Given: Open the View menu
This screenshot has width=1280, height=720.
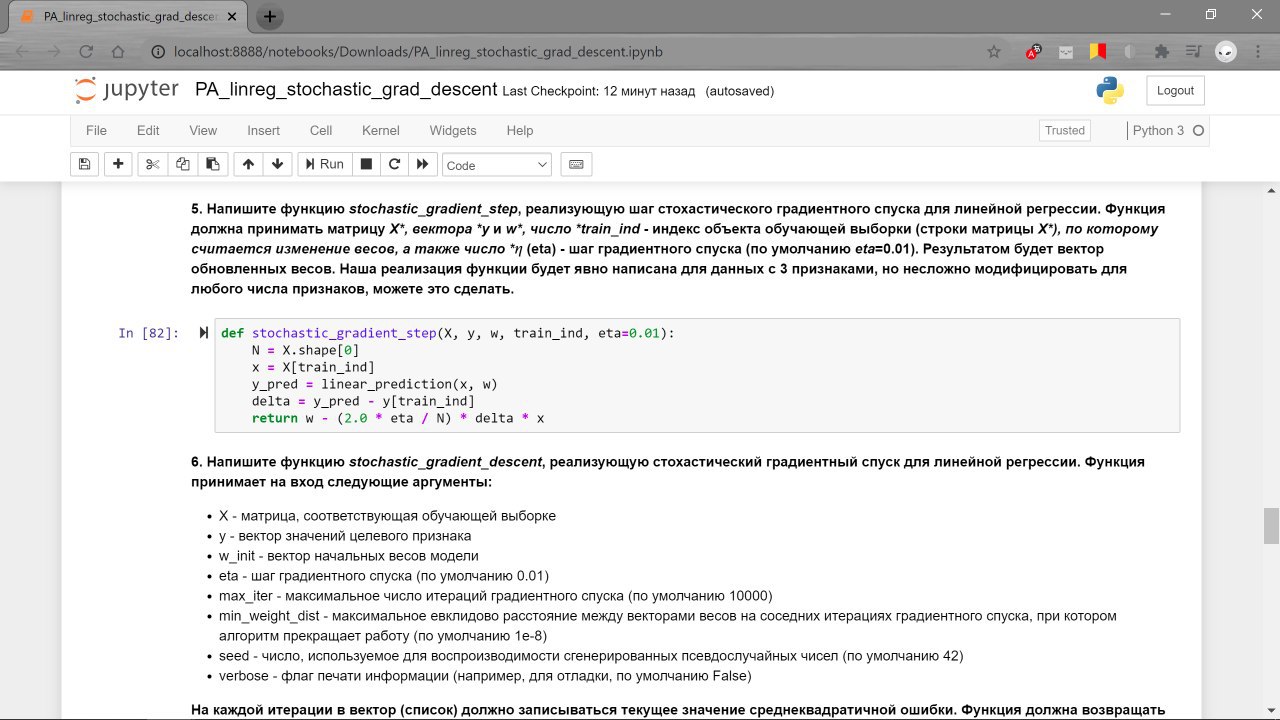Looking at the screenshot, I should click(x=203, y=130).
